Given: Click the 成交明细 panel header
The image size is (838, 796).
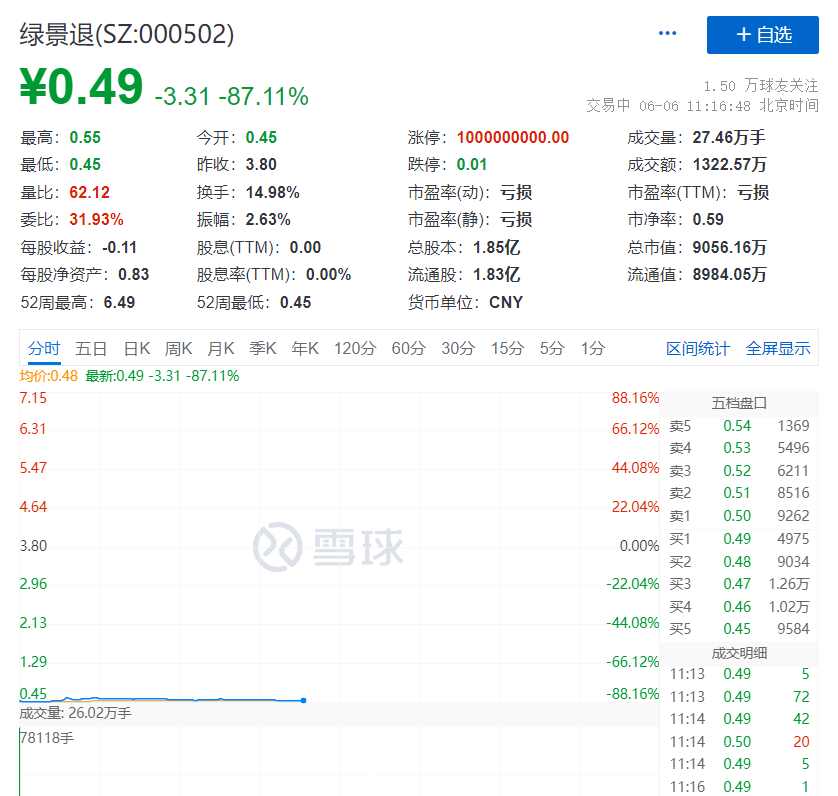Looking at the screenshot, I should pyautogui.click(x=739, y=653).
